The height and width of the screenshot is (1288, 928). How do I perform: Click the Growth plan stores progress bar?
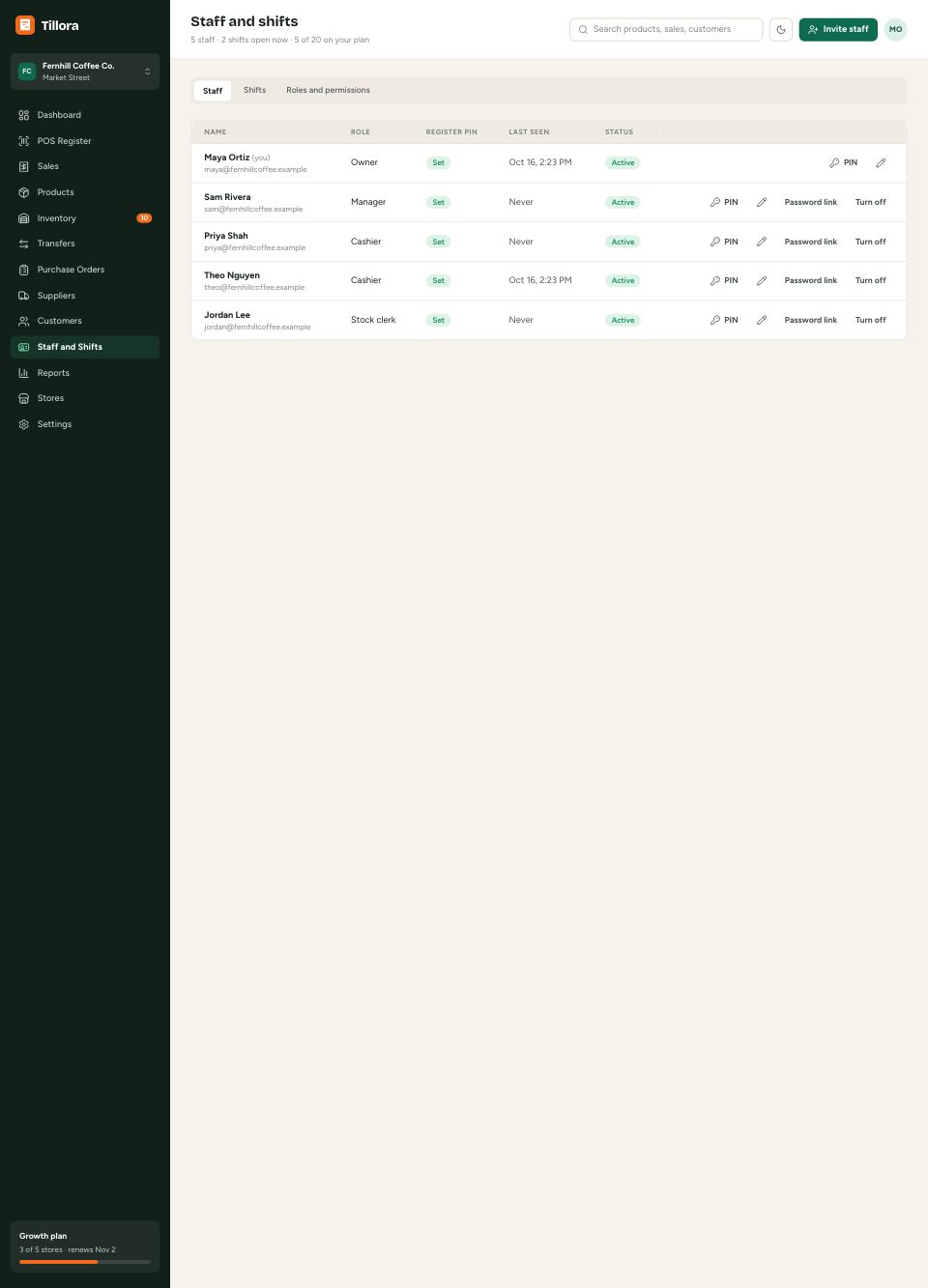coord(85,1262)
